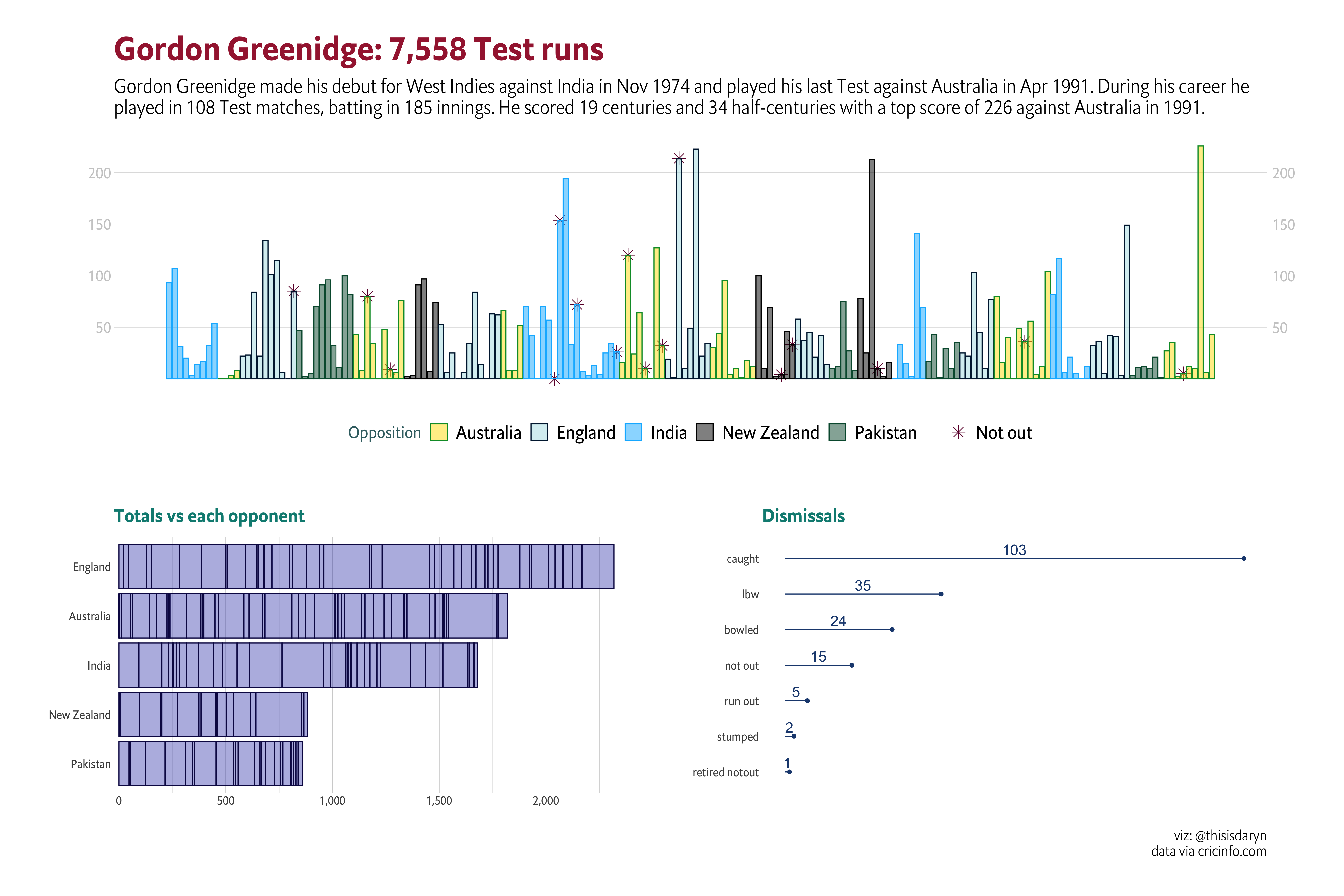The height and width of the screenshot is (896, 1344).
Task: Click the '@thisisdaryn' viz credit
Action: (1230, 836)
